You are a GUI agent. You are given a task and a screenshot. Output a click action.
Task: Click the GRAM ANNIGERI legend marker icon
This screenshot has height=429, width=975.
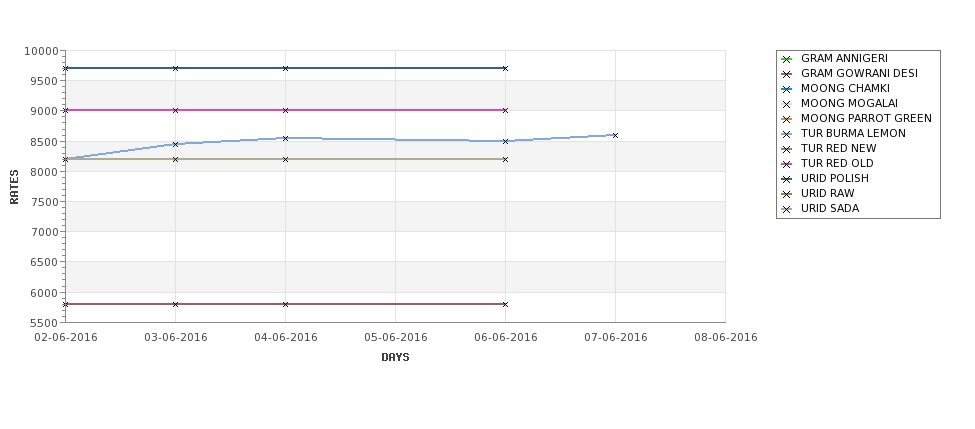tap(787, 59)
